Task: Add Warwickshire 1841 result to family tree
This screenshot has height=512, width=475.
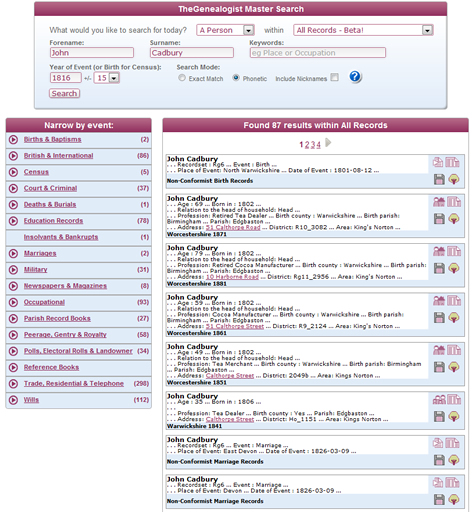Action: coord(453,416)
